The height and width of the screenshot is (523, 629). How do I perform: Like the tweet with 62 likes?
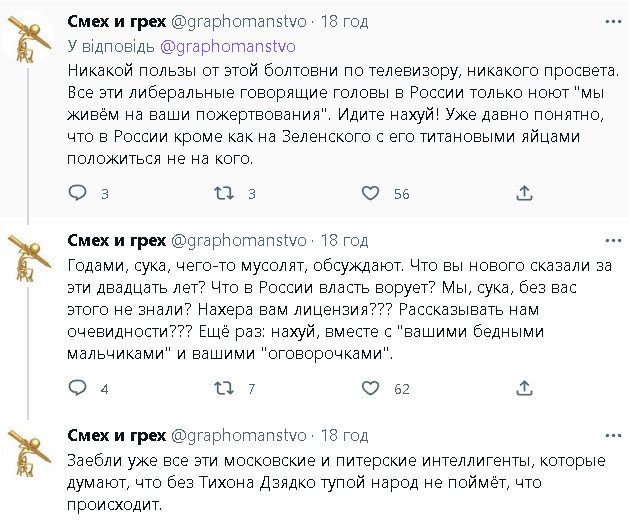(369, 388)
